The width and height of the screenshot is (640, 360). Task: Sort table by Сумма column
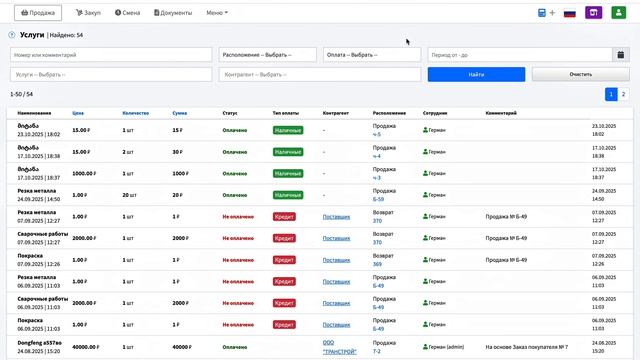(180, 113)
